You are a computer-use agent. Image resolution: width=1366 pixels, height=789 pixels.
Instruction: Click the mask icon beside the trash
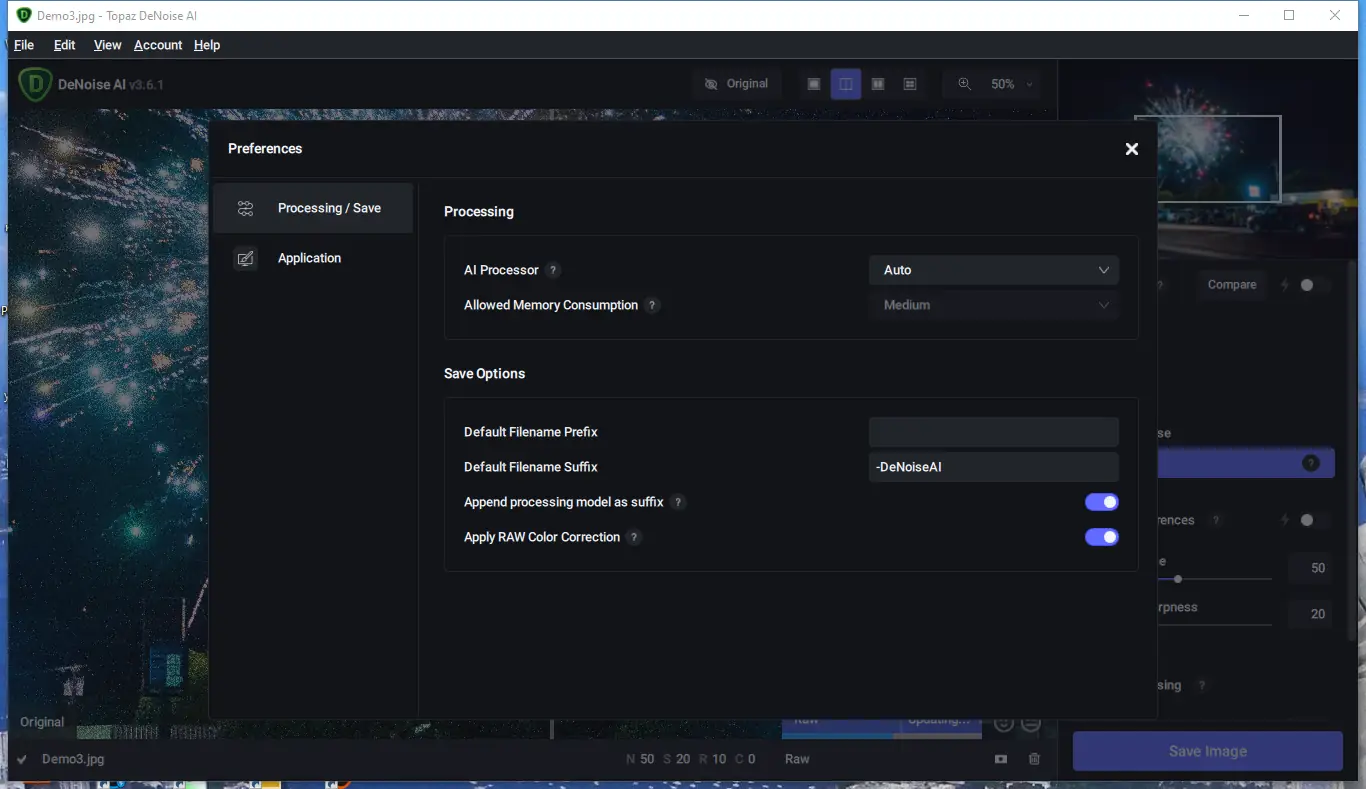[x=1001, y=759]
